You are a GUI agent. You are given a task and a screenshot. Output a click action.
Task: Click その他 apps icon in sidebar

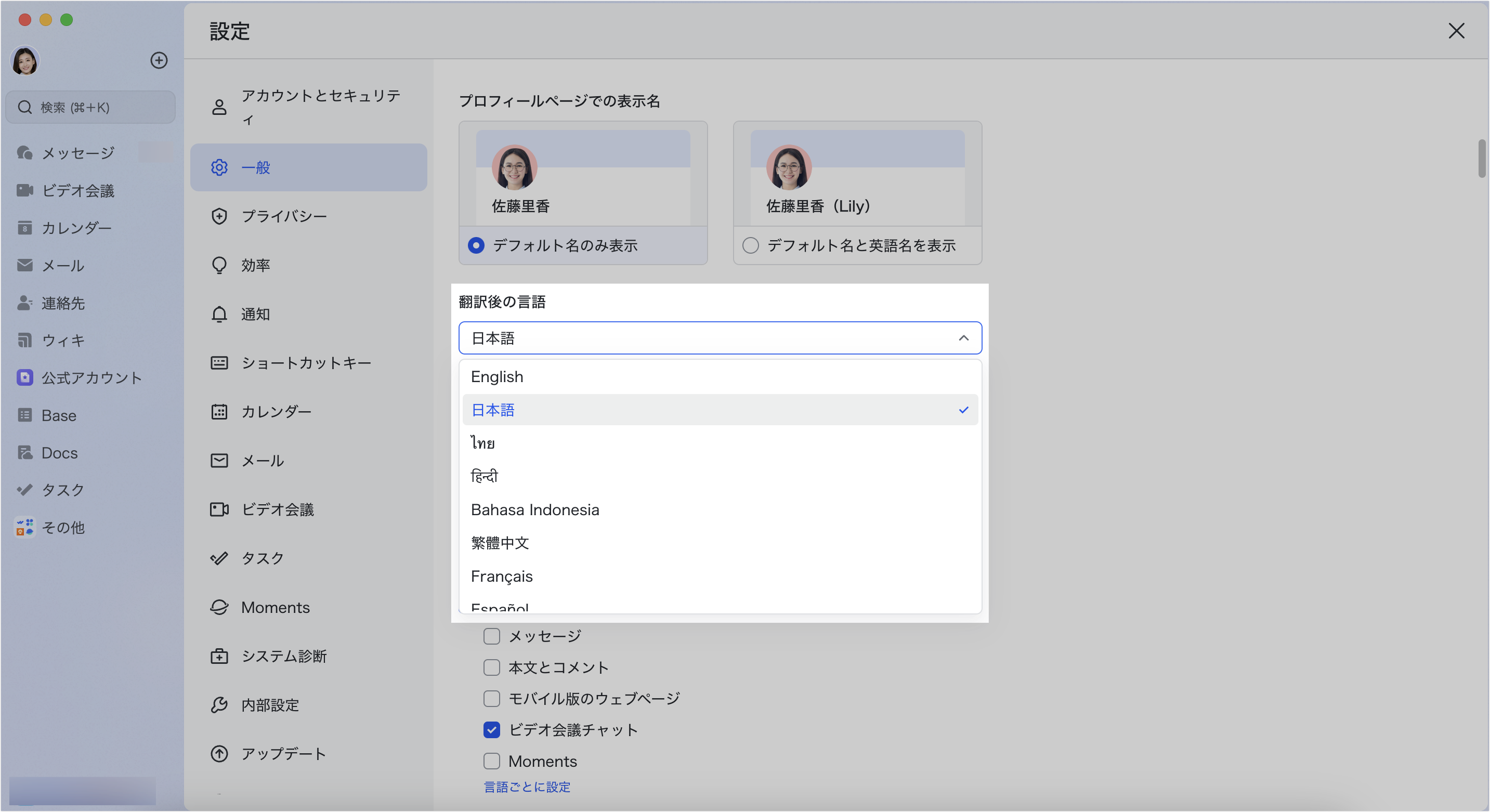click(24, 527)
